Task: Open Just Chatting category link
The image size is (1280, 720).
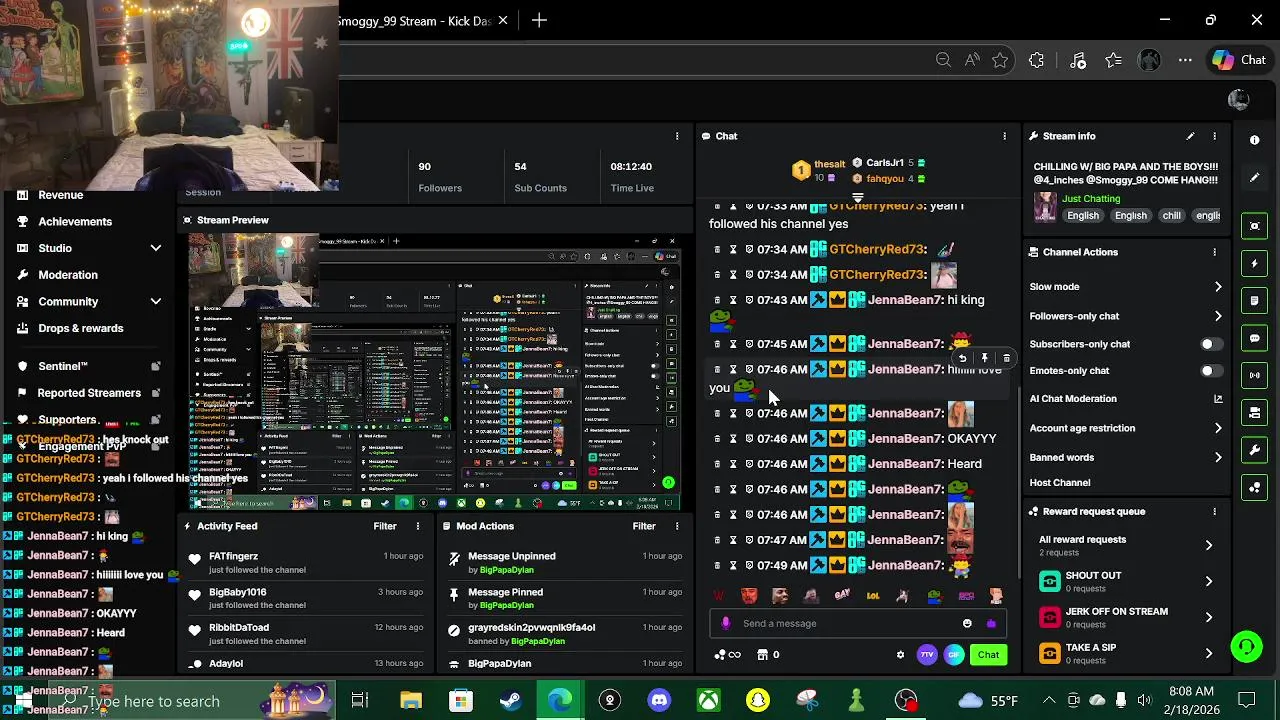Action: 1091,199
